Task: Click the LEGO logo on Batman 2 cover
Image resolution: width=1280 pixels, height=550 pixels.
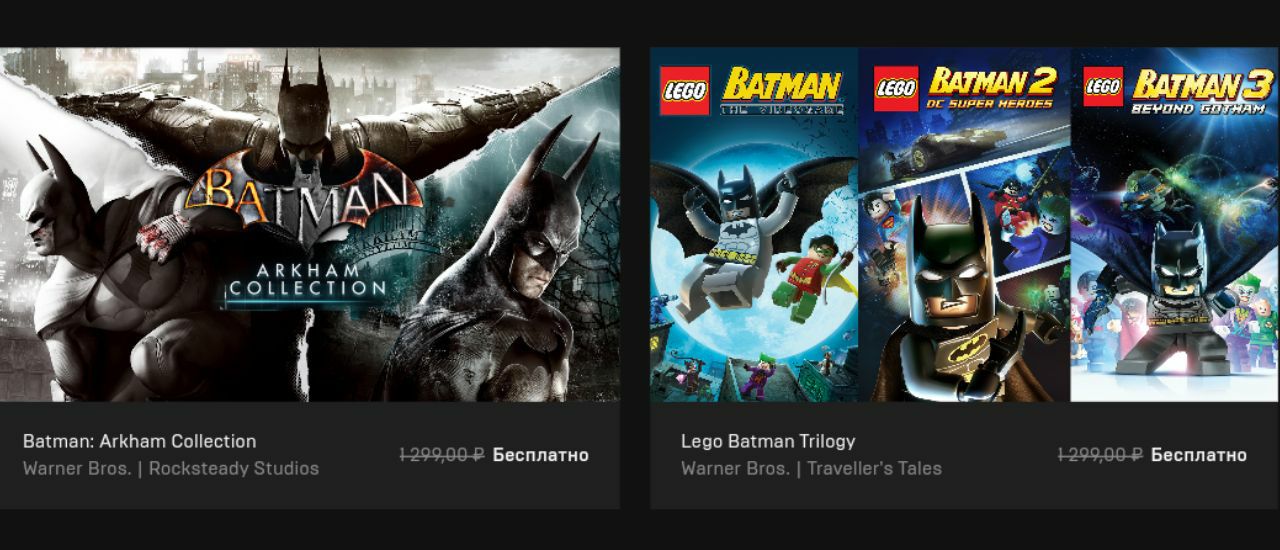Action: pyautogui.click(x=896, y=89)
